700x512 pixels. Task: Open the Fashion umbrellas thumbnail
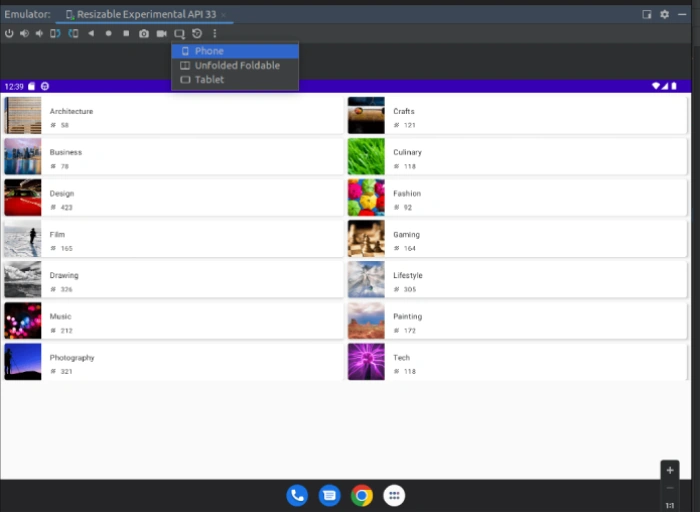pyautogui.click(x=366, y=197)
